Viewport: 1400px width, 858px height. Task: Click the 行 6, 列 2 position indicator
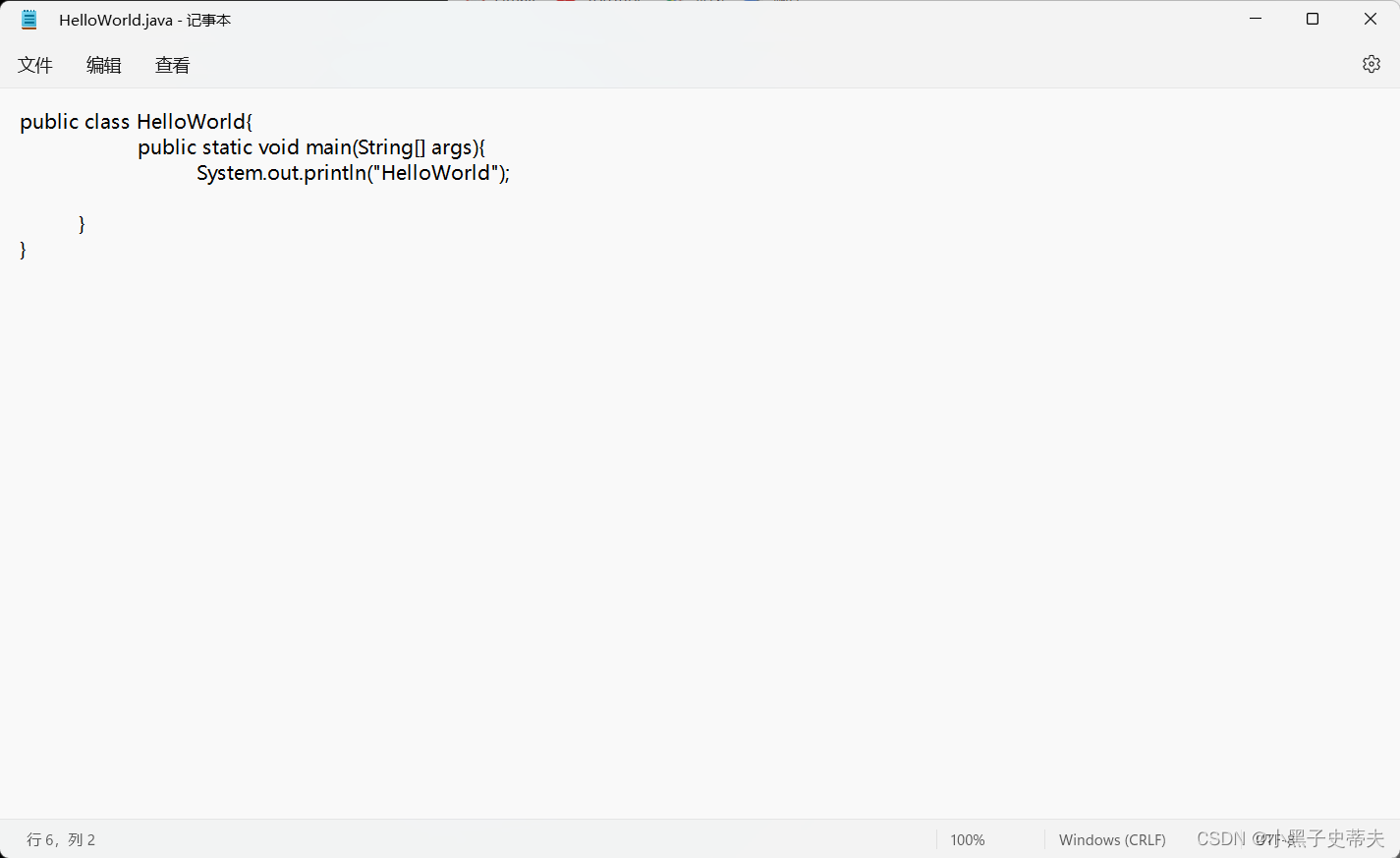point(61,839)
